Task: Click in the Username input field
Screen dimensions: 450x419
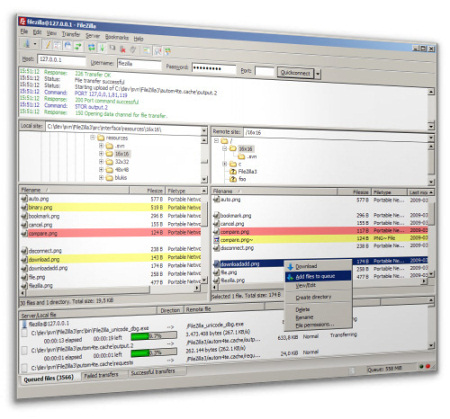Action: 139,64
